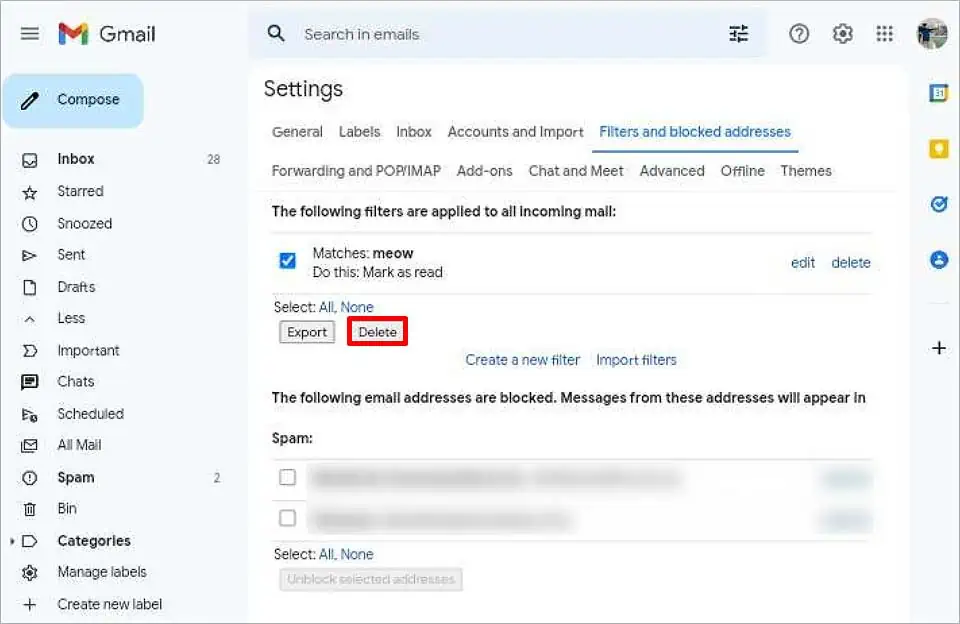Open advanced search options
The width and height of the screenshot is (960, 624).
point(738,33)
